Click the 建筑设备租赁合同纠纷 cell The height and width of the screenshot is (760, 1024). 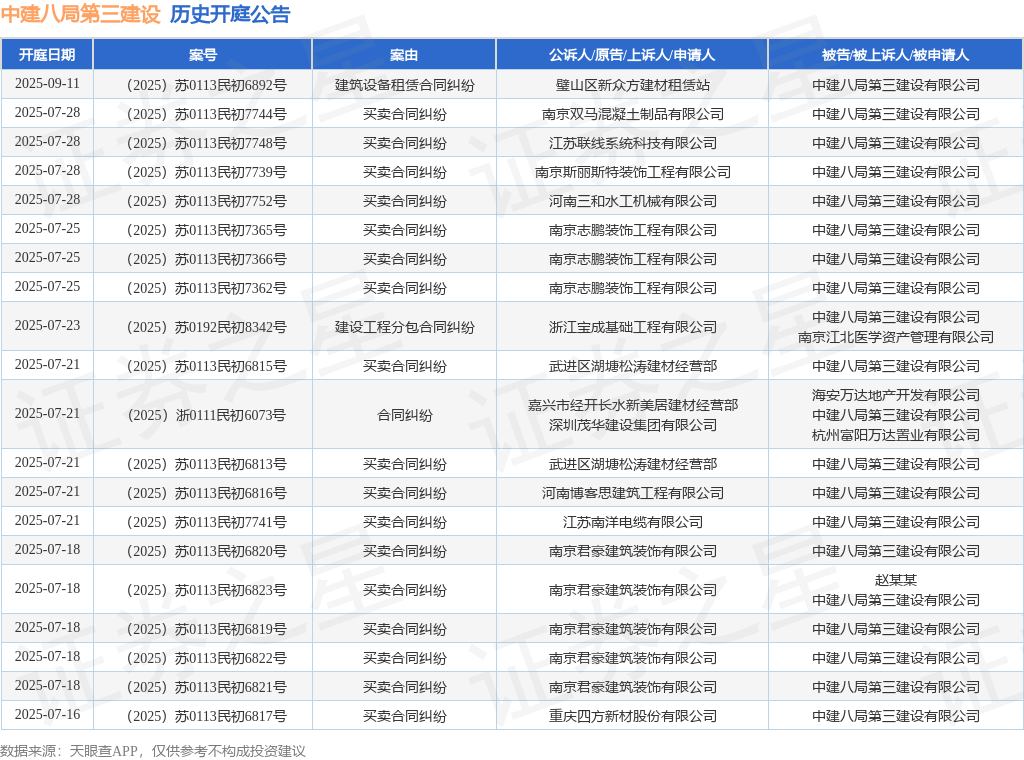pos(404,85)
